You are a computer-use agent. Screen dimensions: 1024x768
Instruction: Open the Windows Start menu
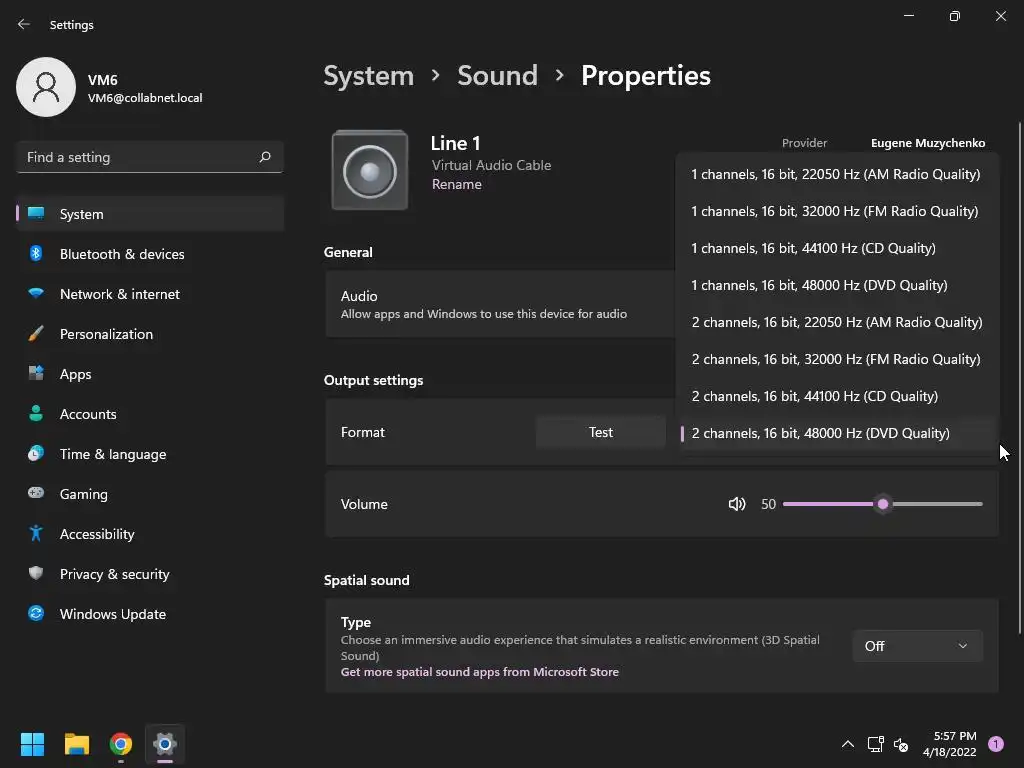tap(33, 744)
